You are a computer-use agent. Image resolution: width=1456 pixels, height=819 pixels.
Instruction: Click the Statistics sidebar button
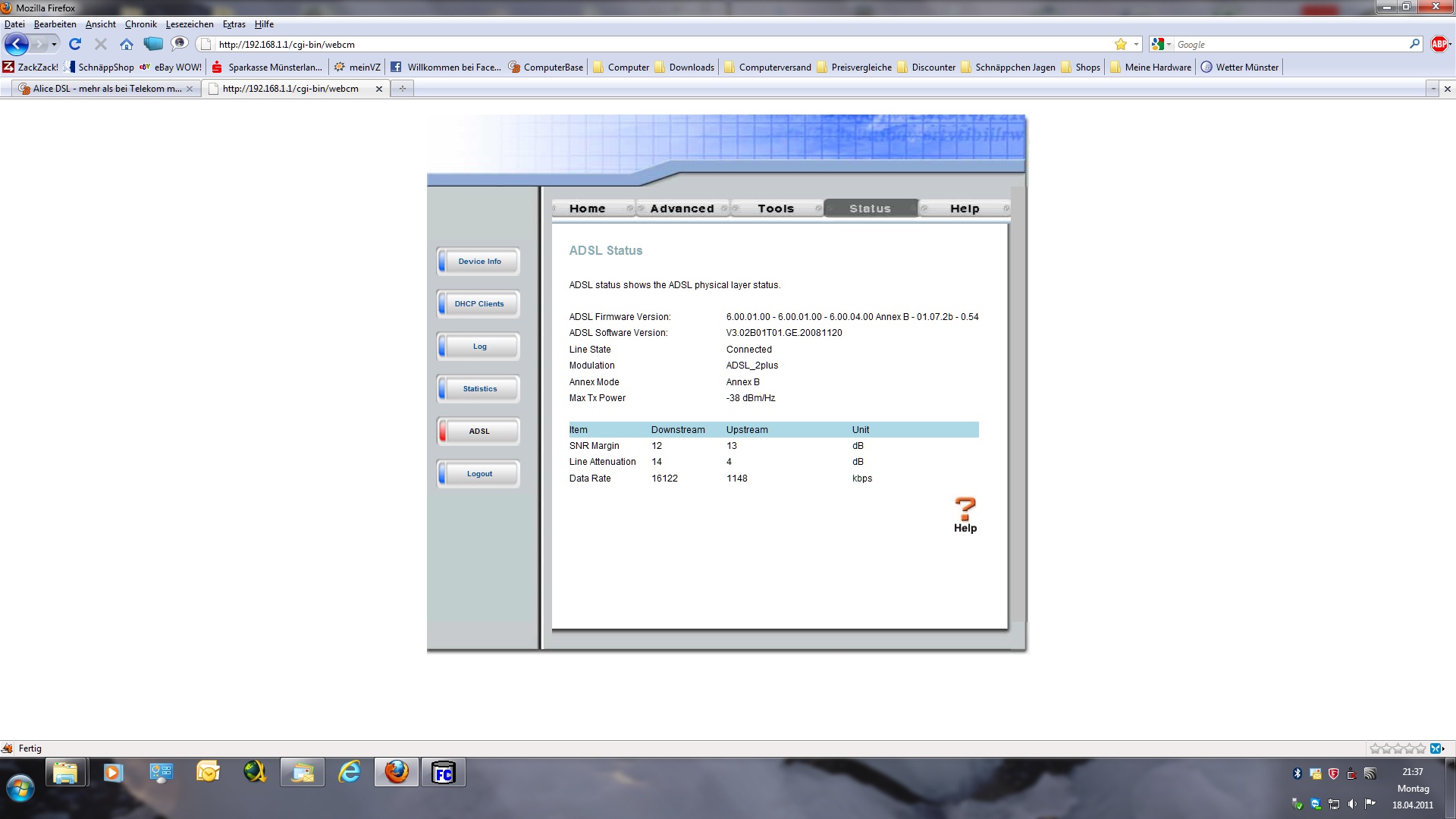pyautogui.click(x=479, y=389)
